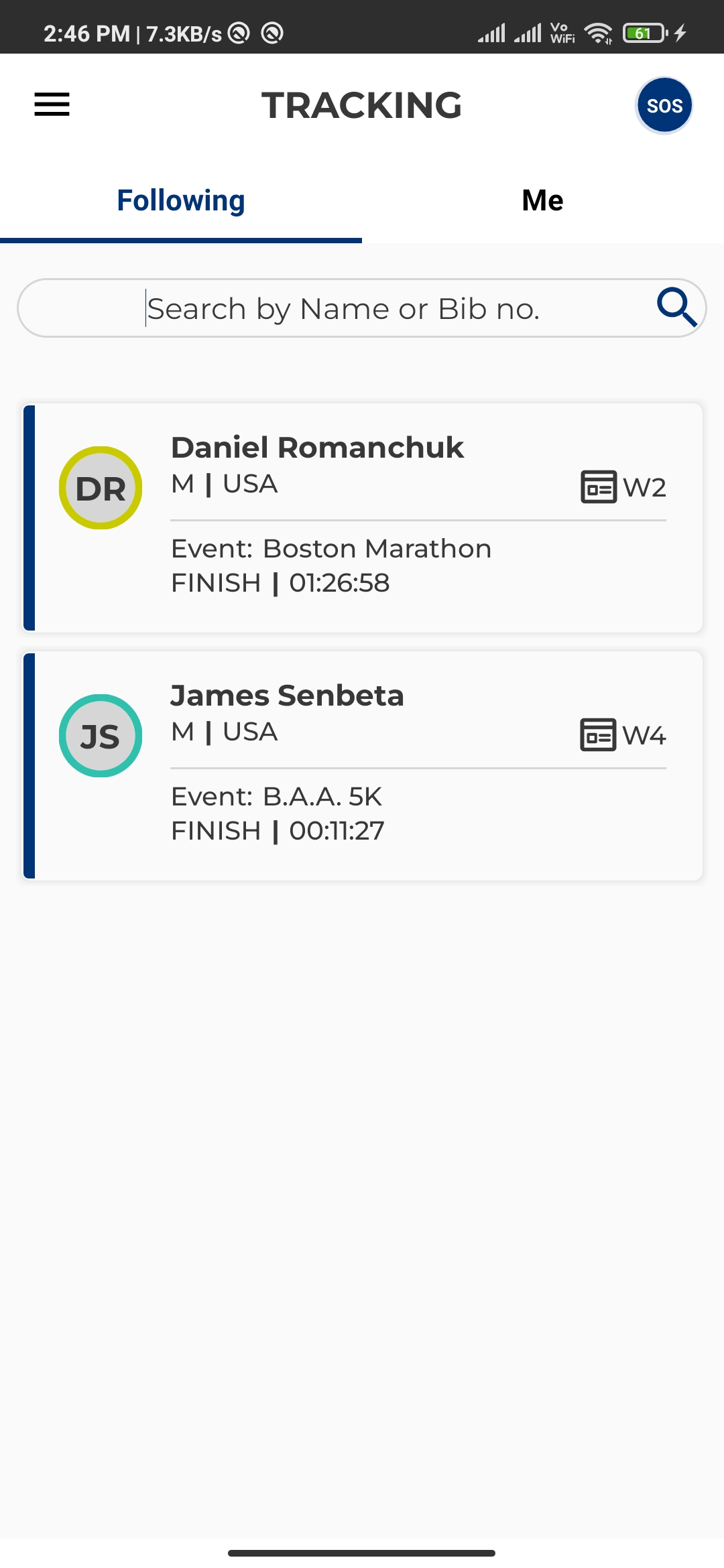Select finish time 00:11:27
The image size is (724, 1568).
coord(337,831)
